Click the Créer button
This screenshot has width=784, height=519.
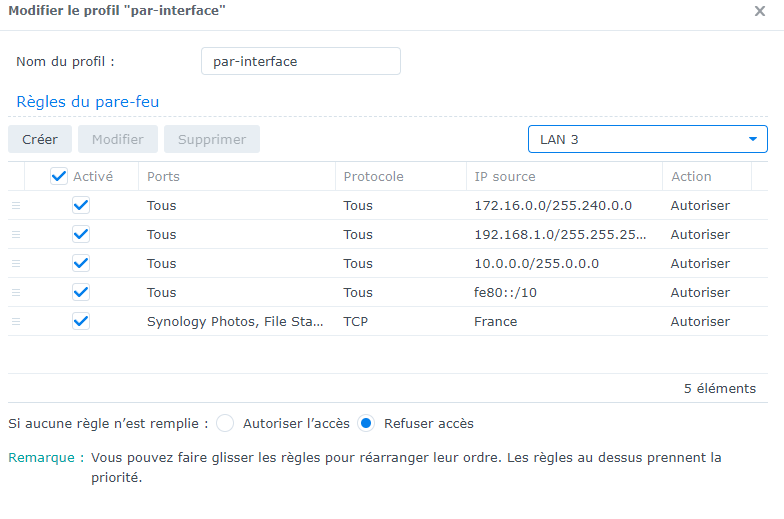(x=40, y=139)
